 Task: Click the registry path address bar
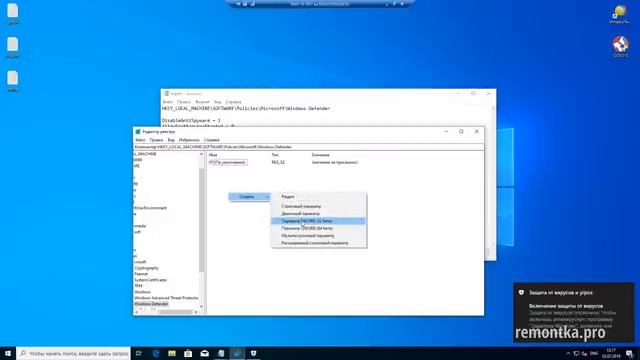click(x=309, y=147)
